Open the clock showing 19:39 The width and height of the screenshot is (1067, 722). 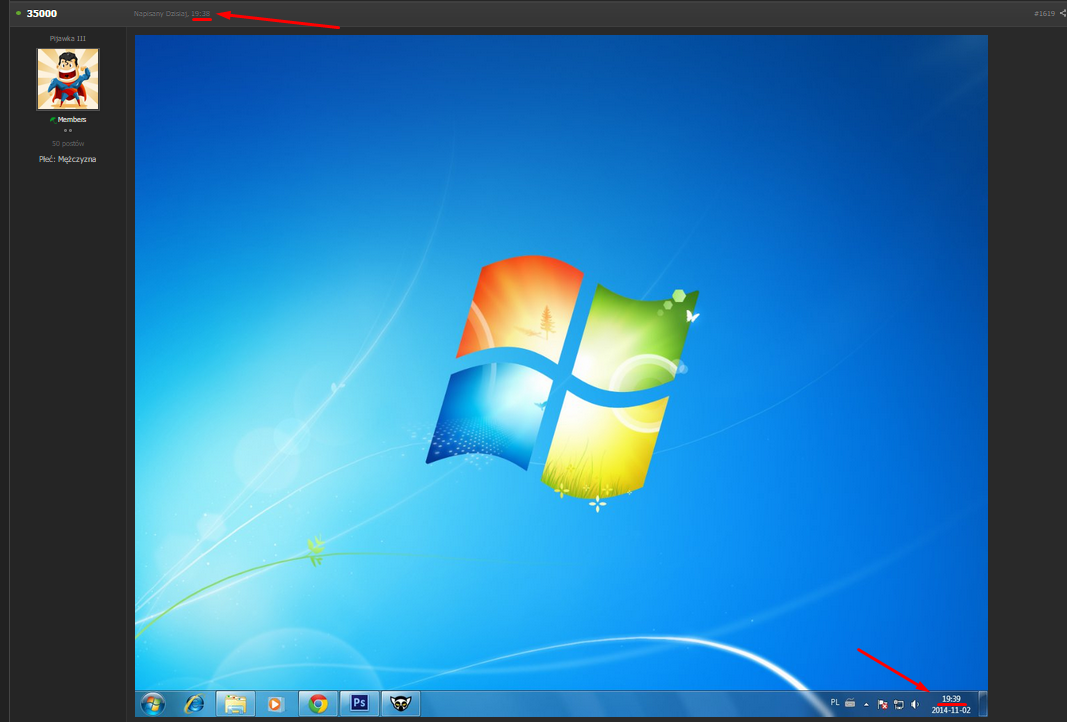tap(951, 704)
